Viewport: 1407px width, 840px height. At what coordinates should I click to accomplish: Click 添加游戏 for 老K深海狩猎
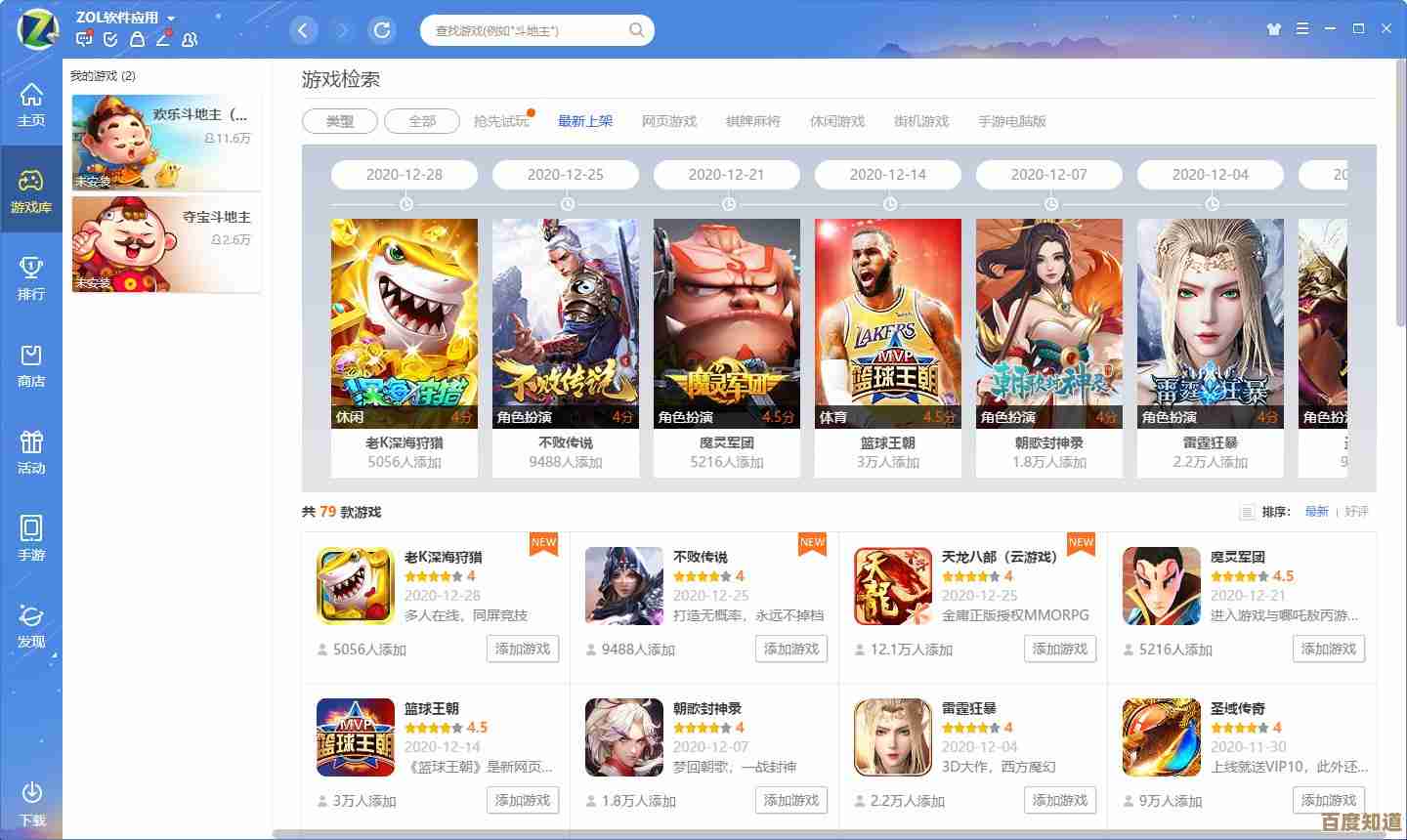point(523,649)
